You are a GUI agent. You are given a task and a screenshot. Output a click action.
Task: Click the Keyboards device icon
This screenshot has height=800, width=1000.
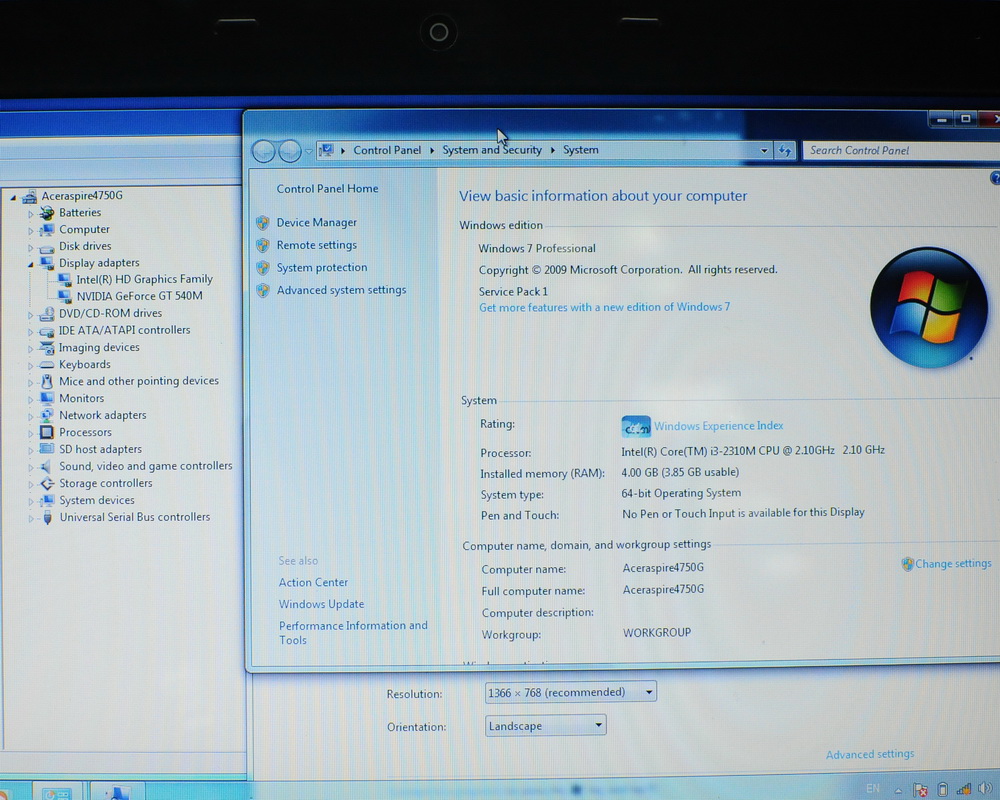tap(47, 365)
